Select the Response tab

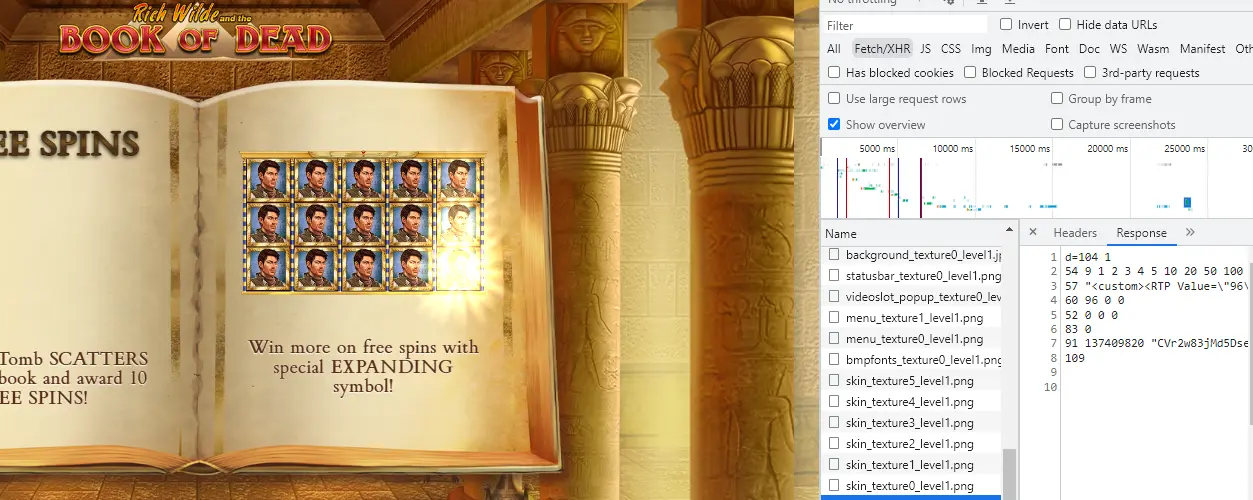click(x=1141, y=233)
